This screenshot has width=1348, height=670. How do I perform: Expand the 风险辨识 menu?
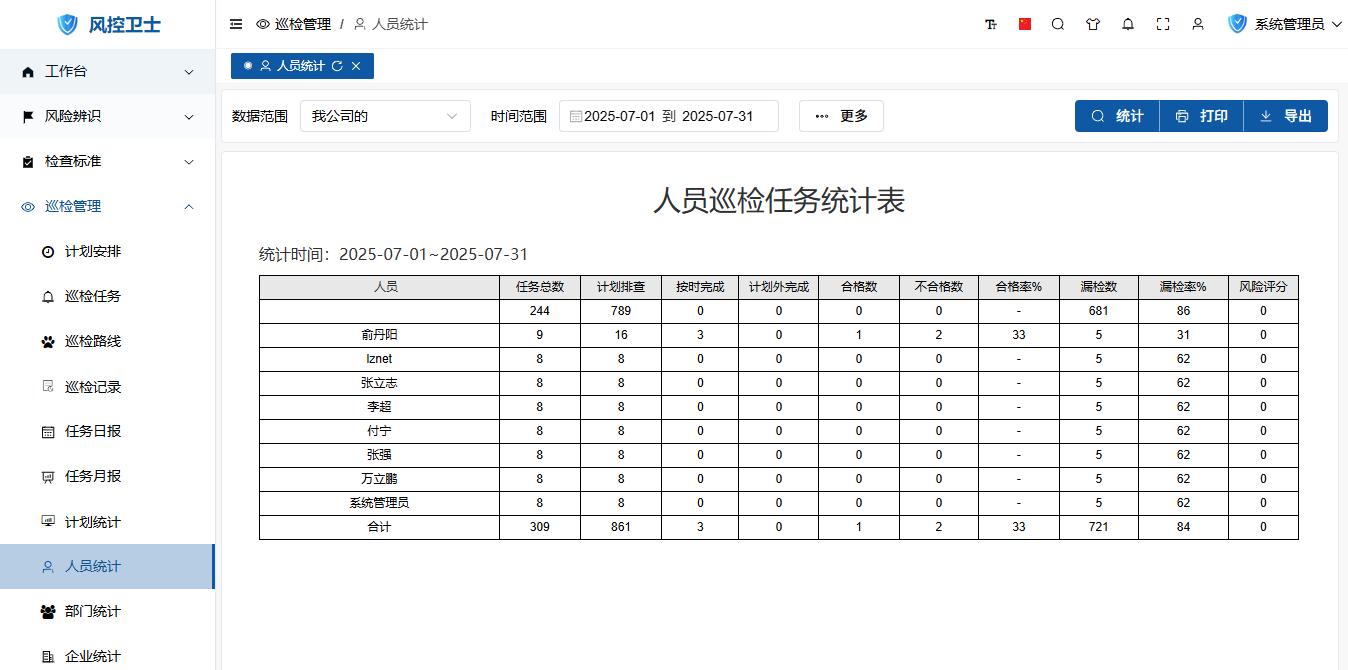pyautogui.click(x=107, y=117)
